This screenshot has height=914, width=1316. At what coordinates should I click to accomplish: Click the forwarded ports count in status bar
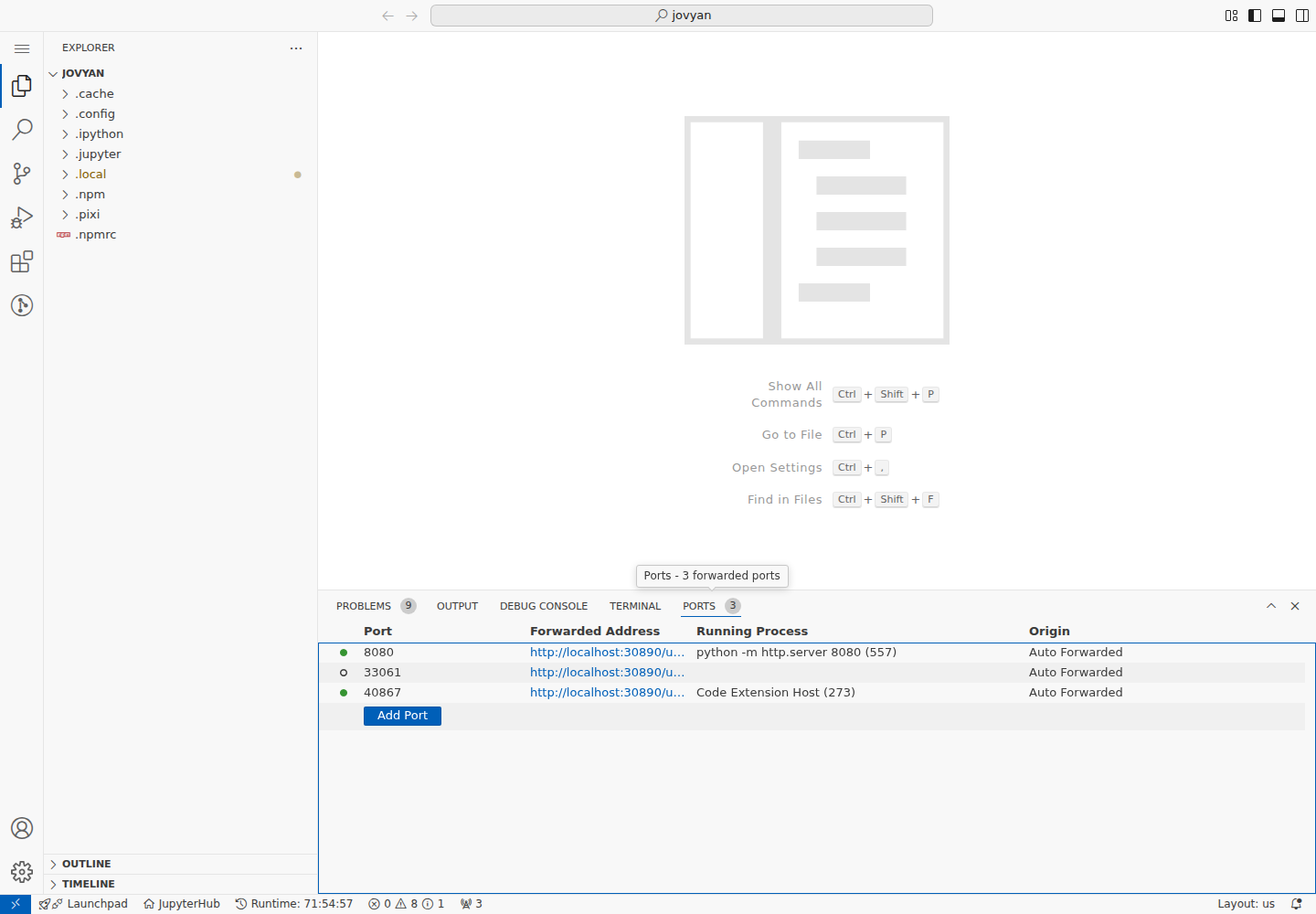point(472,904)
